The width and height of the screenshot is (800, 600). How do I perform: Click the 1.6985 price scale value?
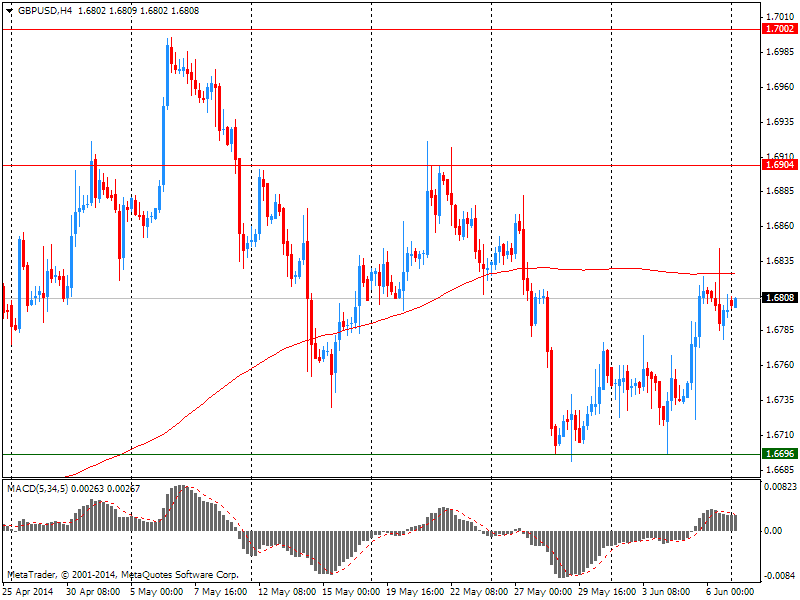click(780, 52)
